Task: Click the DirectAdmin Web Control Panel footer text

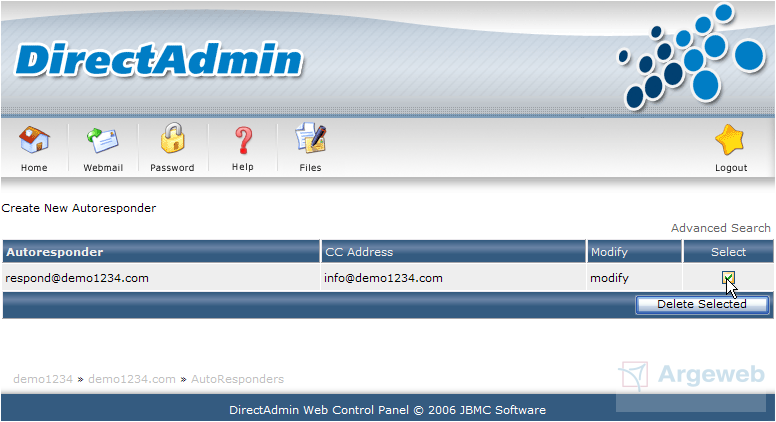Action: pos(388,410)
